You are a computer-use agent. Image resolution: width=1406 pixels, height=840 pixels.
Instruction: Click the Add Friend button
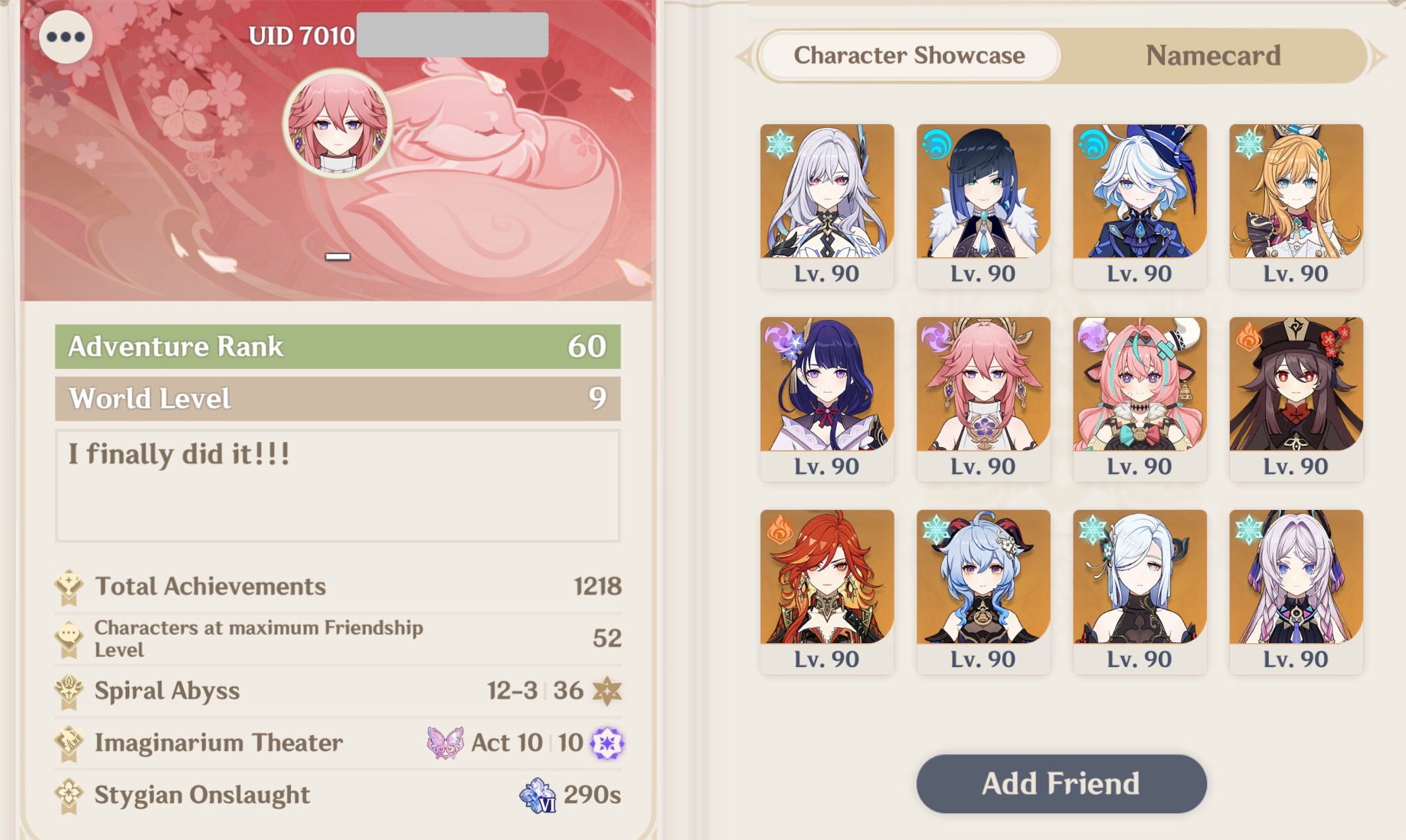tap(1061, 783)
